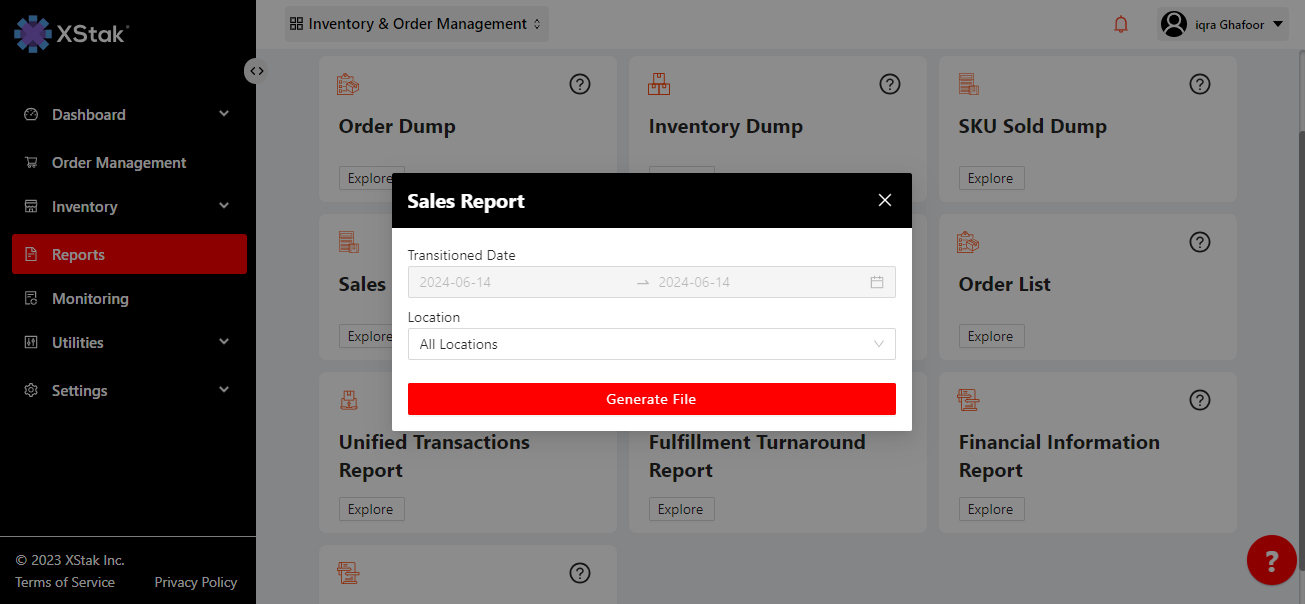Go to Order Management in sidebar
The width and height of the screenshot is (1305, 604).
click(x=119, y=163)
